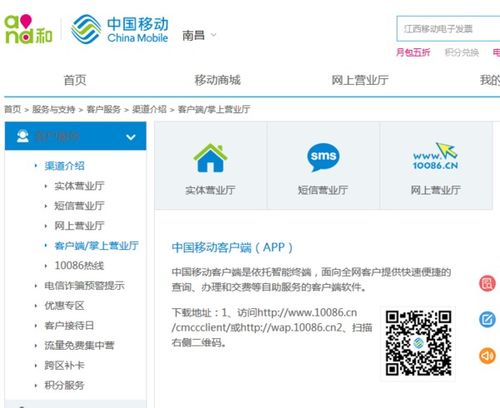The width and height of the screenshot is (500, 408).
Task: Open the 南昌 city dropdown
Action: pyautogui.click(x=199, y=35)
